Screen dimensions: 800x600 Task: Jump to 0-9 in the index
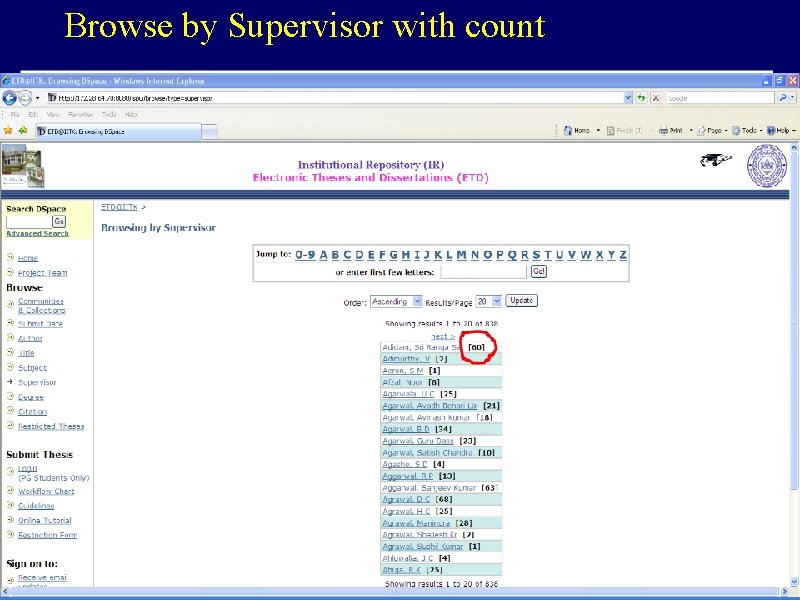pos(305,255)
